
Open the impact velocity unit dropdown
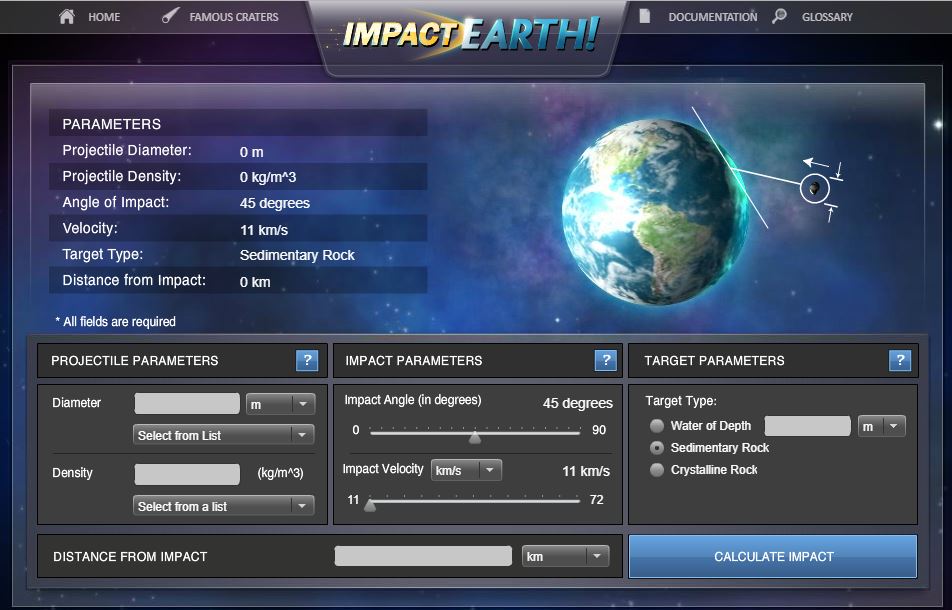coord(466,470)
